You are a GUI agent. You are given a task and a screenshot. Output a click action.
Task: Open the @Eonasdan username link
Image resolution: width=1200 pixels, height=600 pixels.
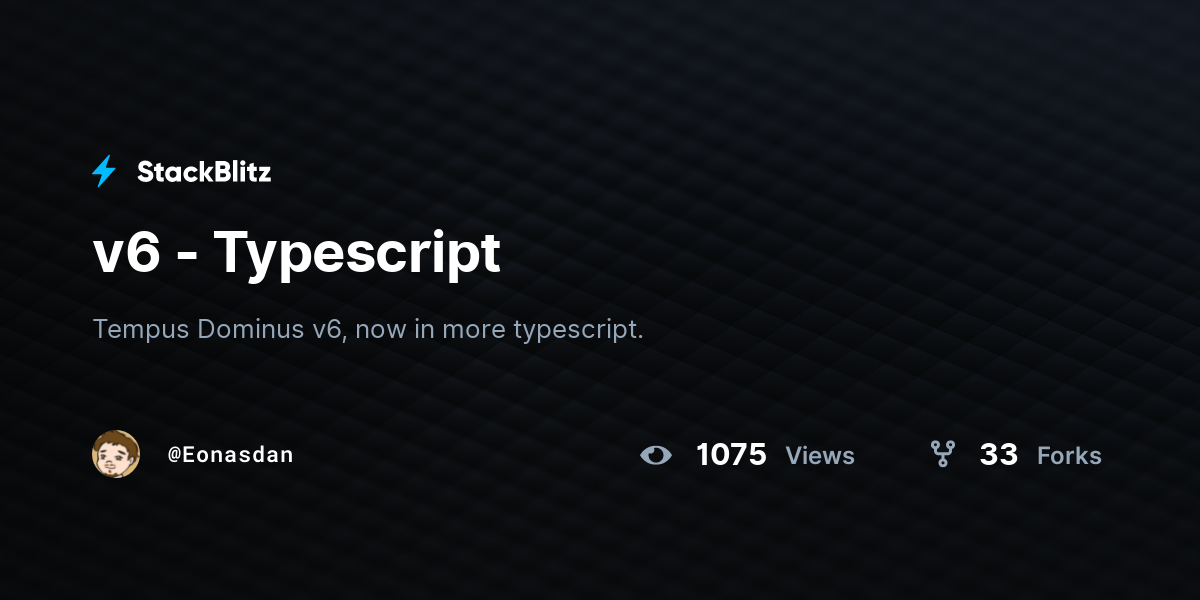(x=230, y=455)
